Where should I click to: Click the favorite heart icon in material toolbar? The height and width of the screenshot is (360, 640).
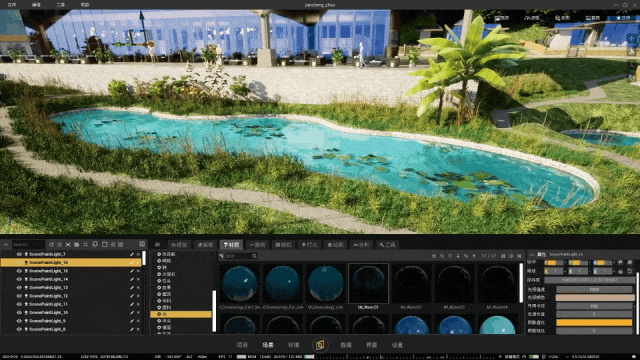[449, 256]
